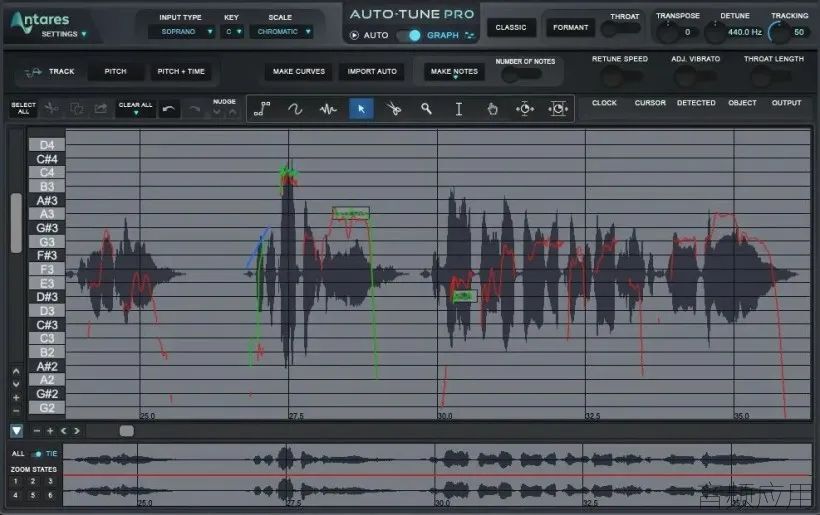Image resolution: width=820 pixels, height=515 pixels.
Task: Click the Import Auto button
Action: click(x=372, y=72)
